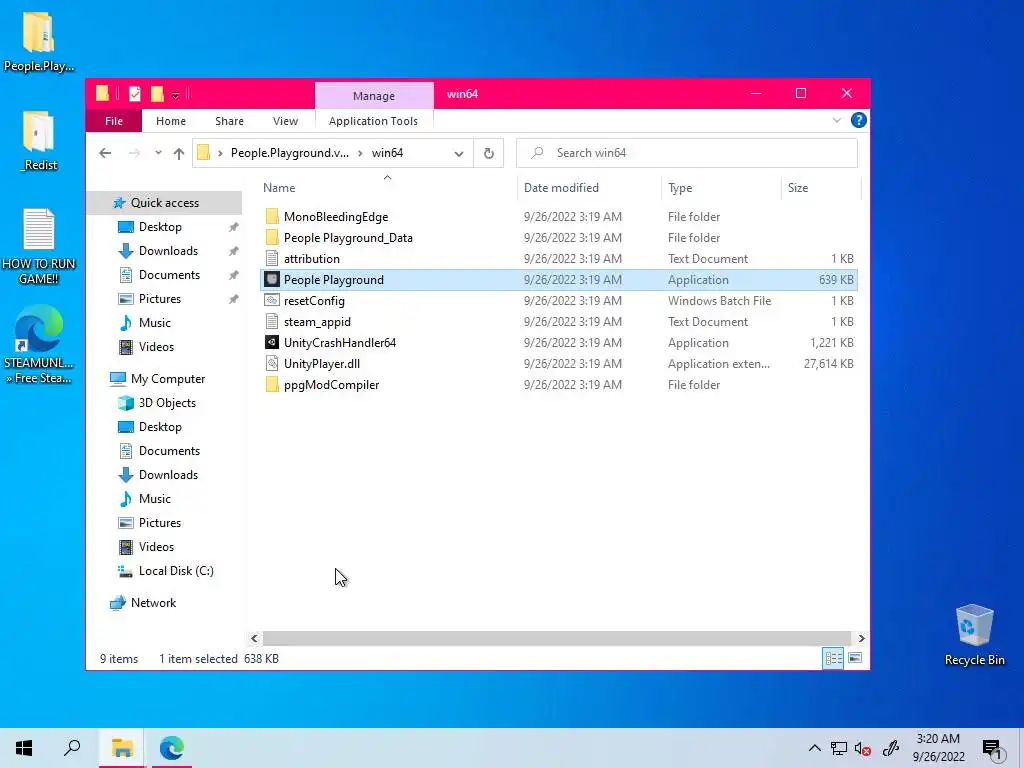
Task: Select the STEAMUNLOCKED Edge shortcut on desktop
Action: click(x=39, y=345)
